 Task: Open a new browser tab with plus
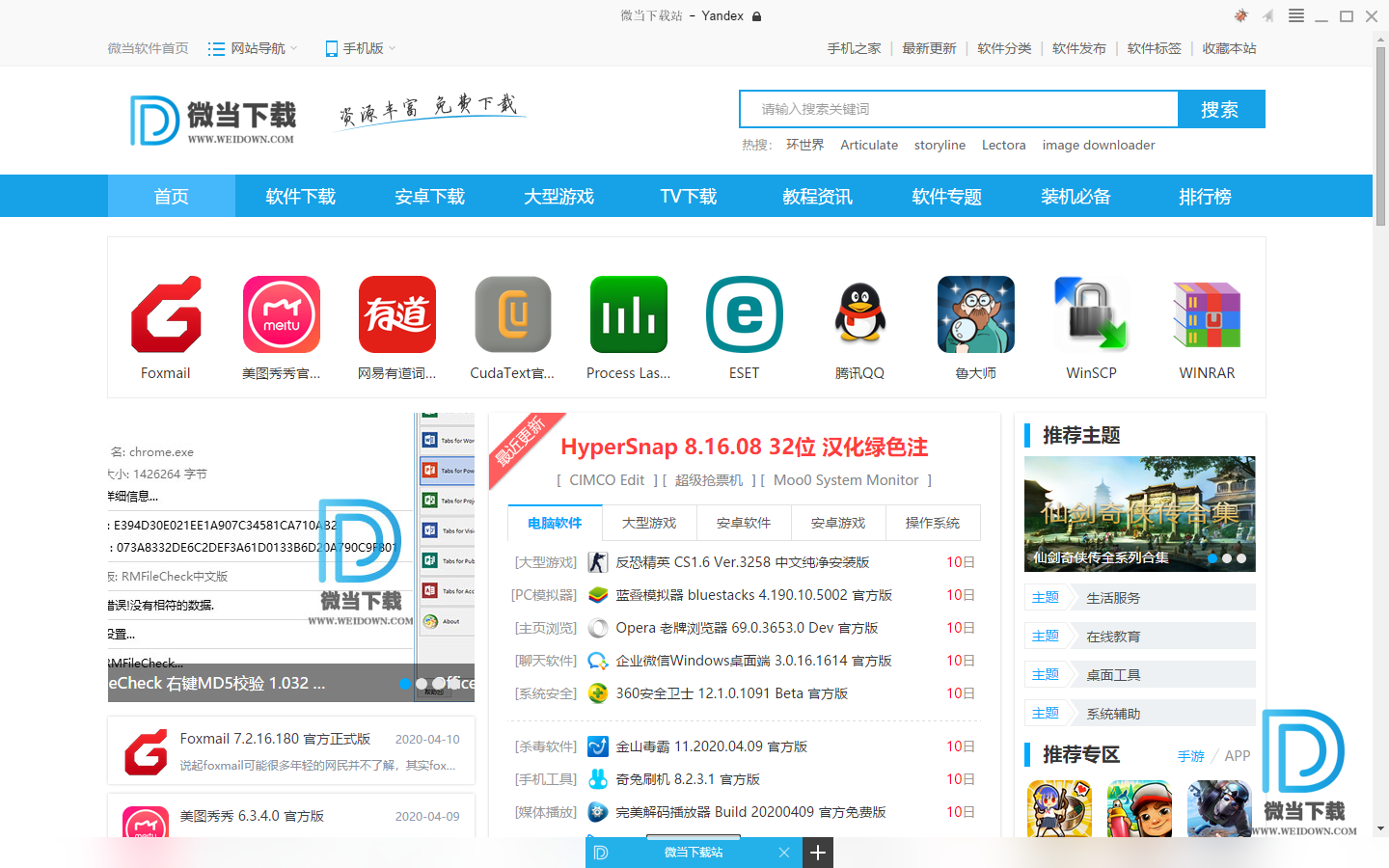coord(817,853)
